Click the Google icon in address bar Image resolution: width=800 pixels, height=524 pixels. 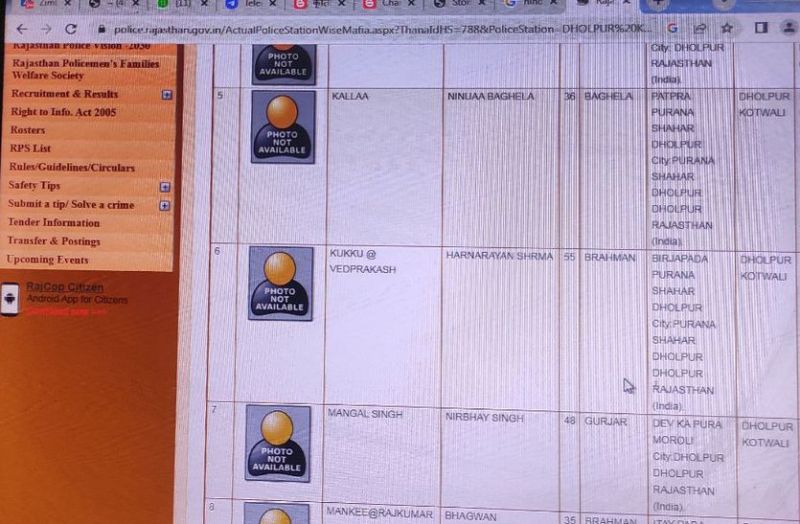(x=672, y=29)
